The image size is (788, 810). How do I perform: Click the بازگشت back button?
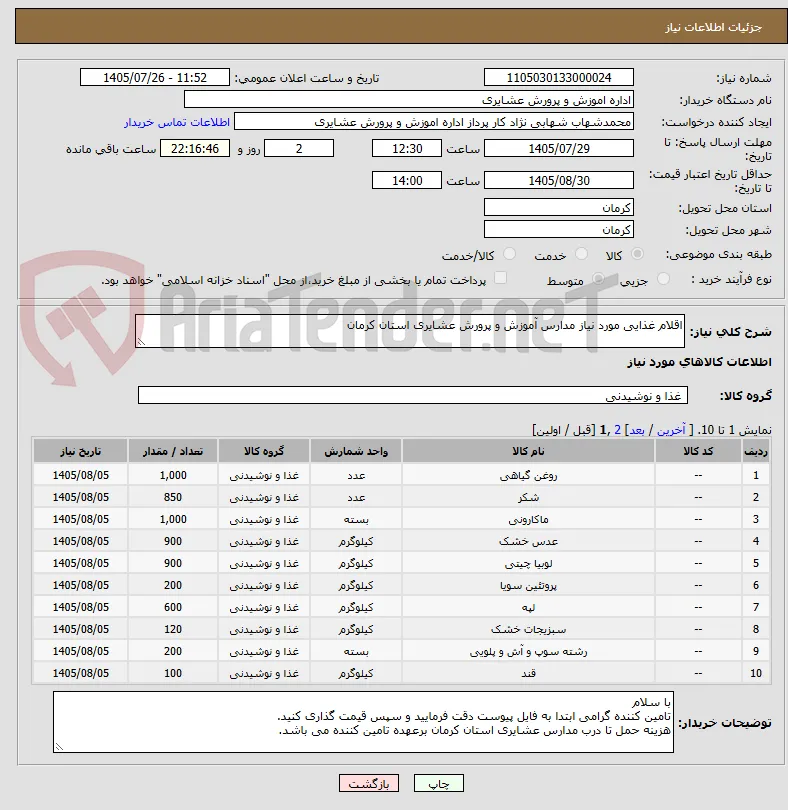click(x=368, y=783)
